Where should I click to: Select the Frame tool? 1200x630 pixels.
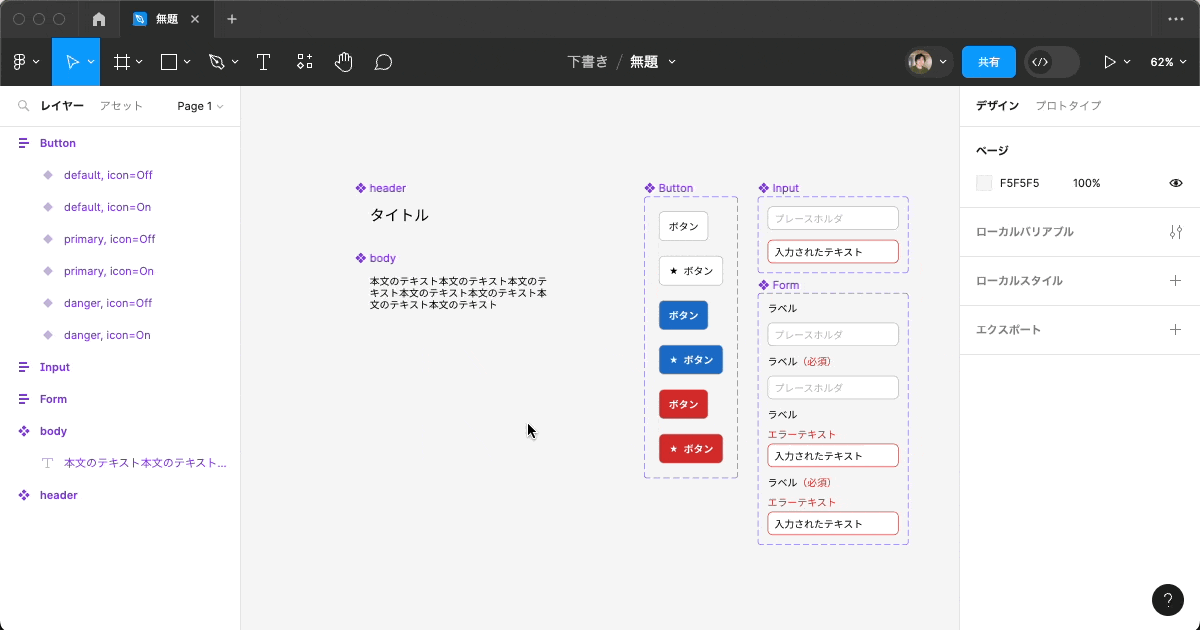pos(122,62)
